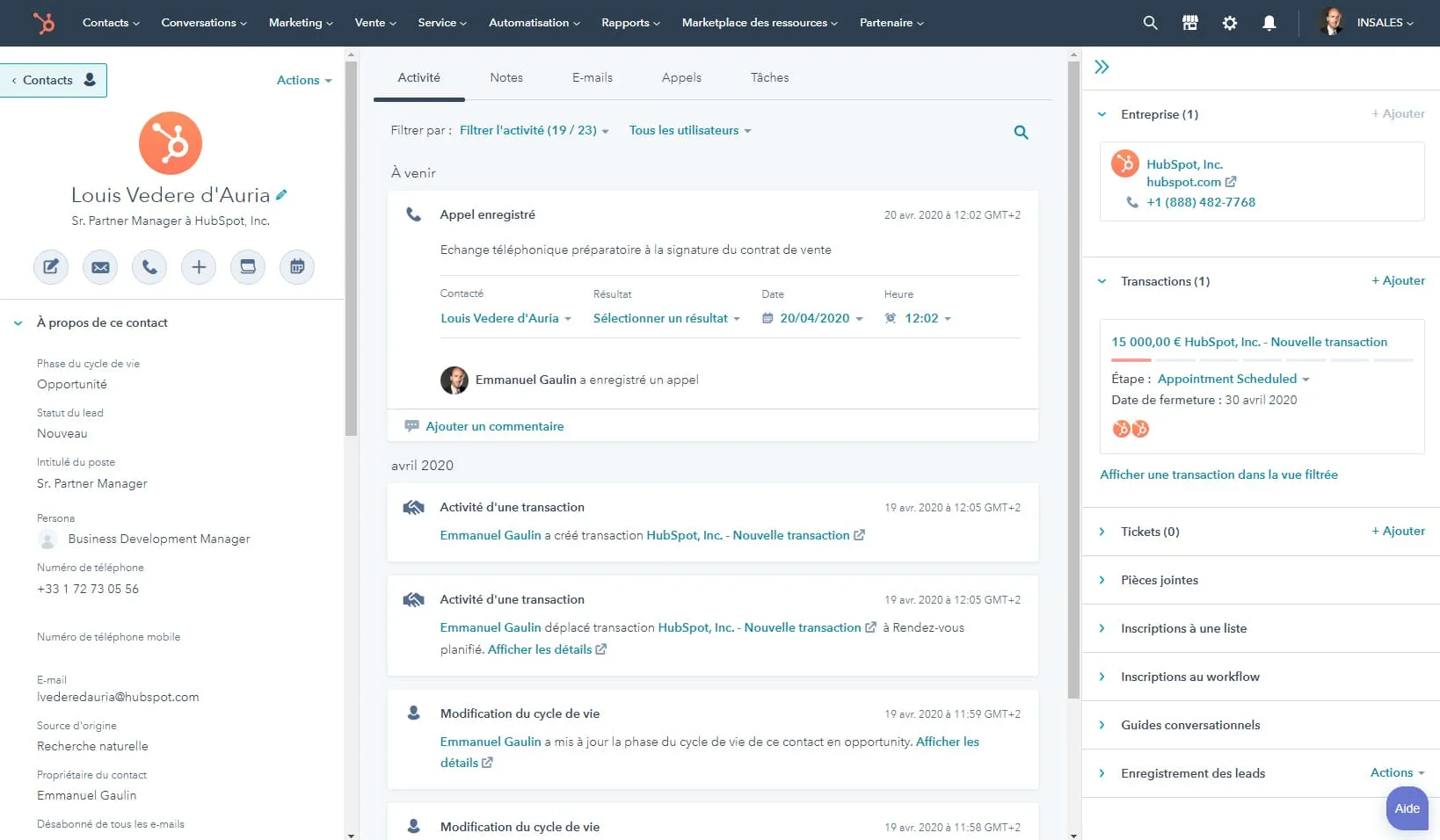
Task: Collapse the Entreprise section
Action: pos(1102,114)
